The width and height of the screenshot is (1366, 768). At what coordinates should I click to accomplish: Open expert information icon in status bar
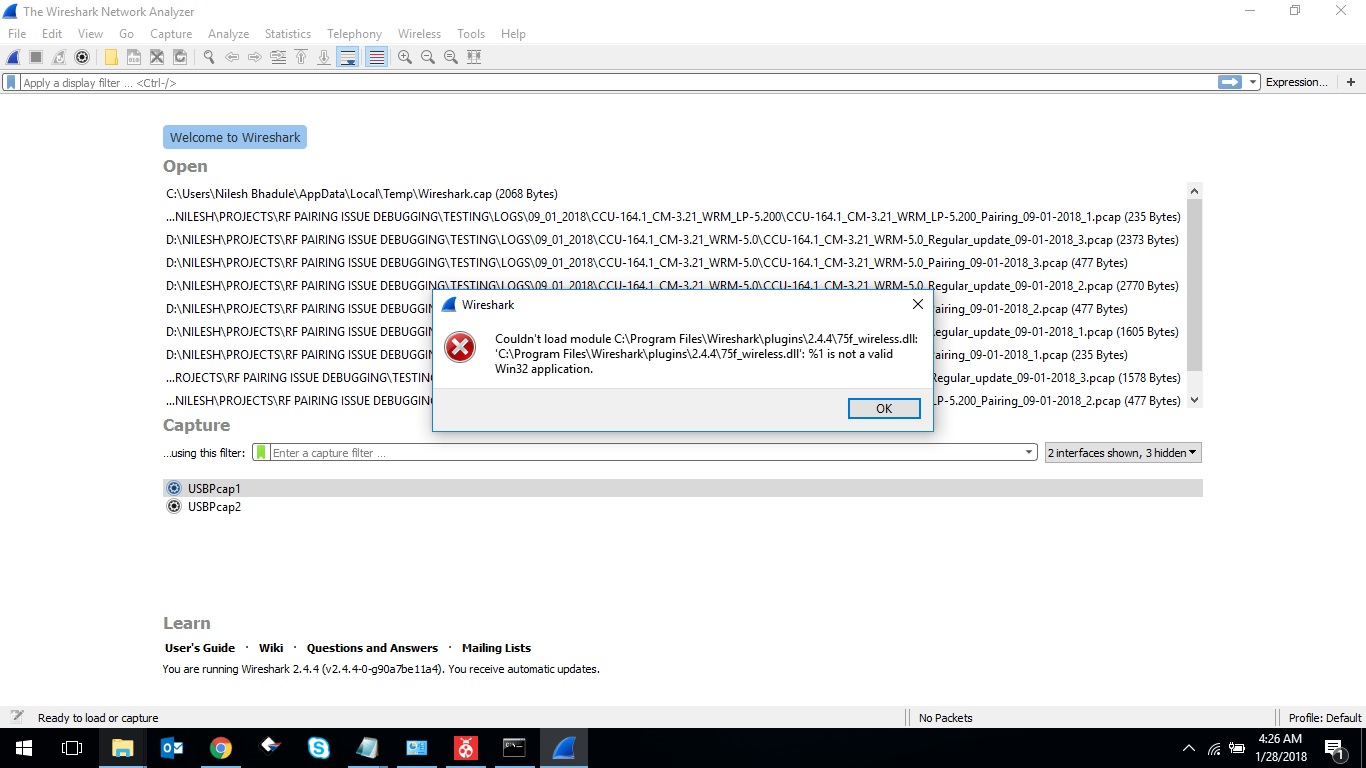pyautogui.click(x=17, y=717)
